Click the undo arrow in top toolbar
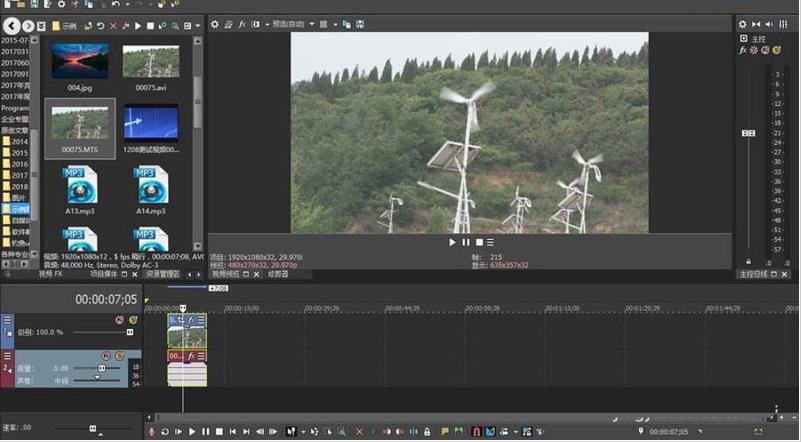 click(x=116, y=4)
